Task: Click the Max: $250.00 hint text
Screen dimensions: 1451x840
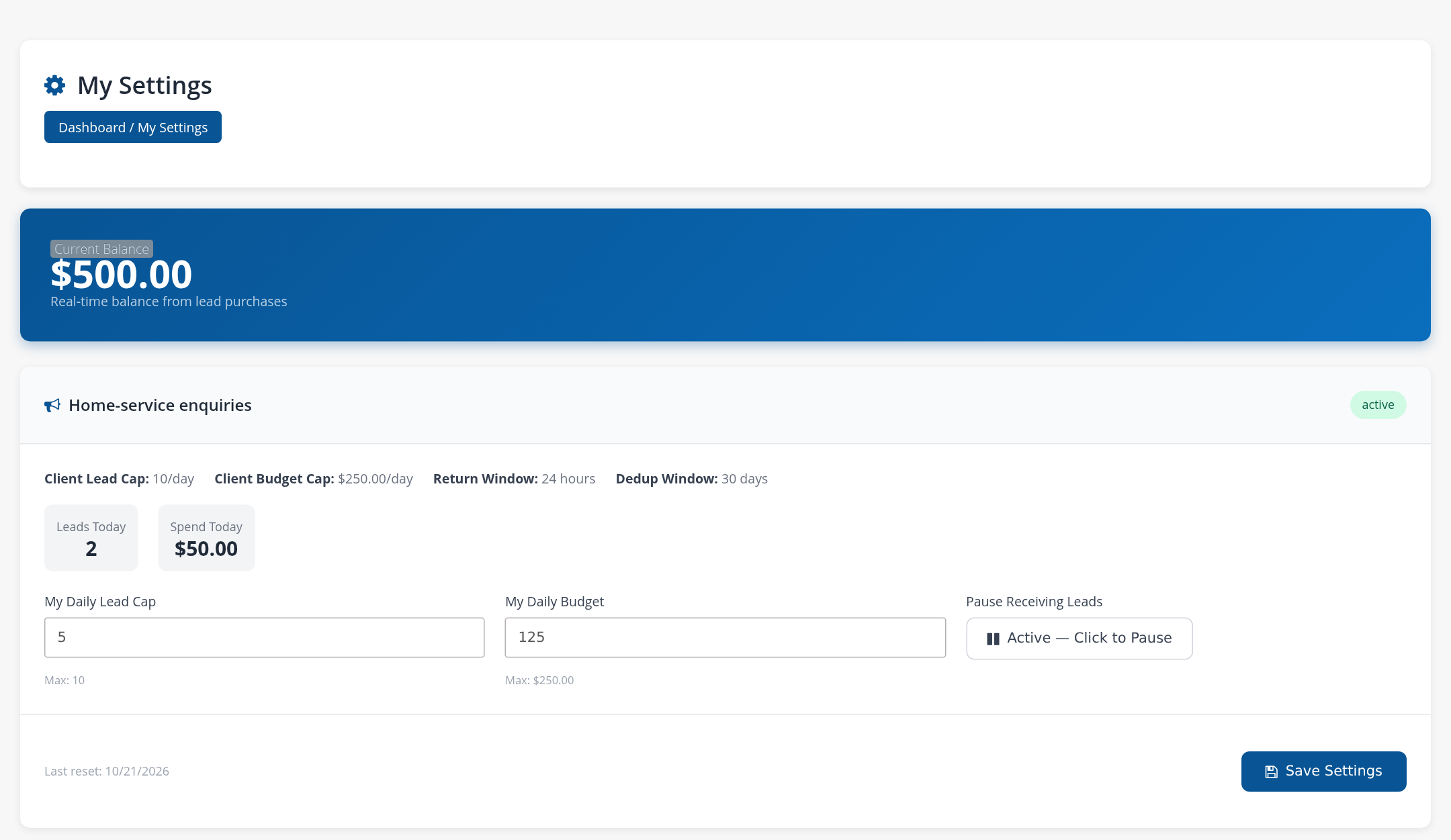Action: (539, 680)
